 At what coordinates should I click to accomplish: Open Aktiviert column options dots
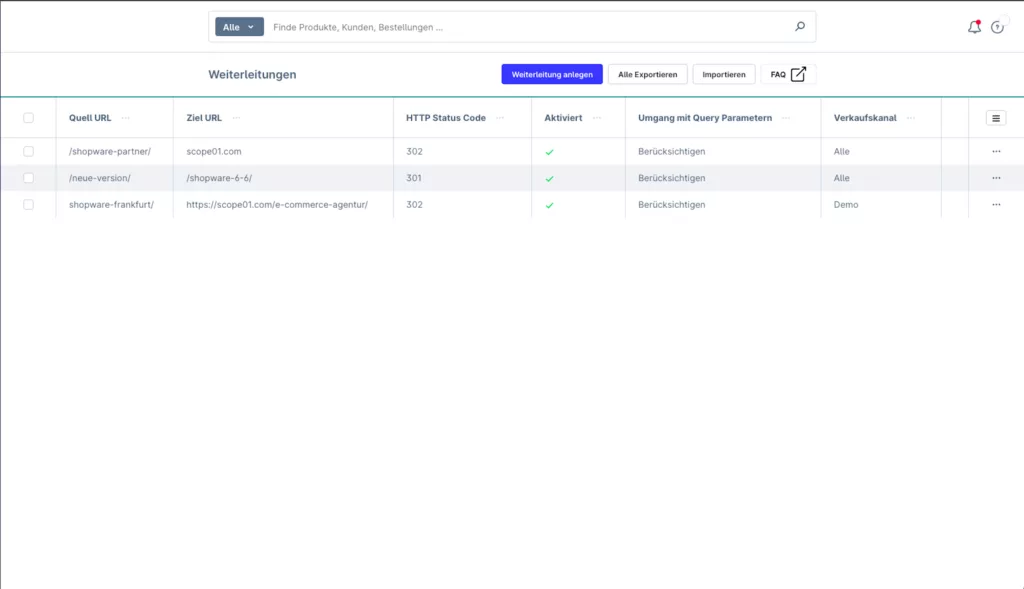(x=597, y=118)
